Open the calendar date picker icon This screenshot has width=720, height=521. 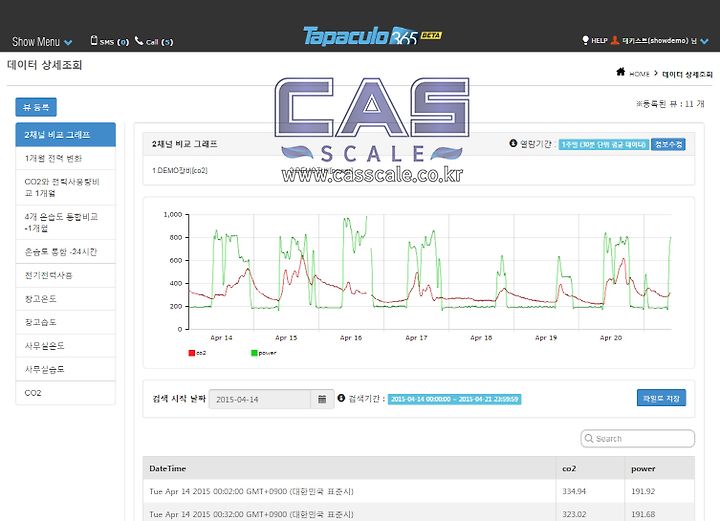tap(322, 399)
